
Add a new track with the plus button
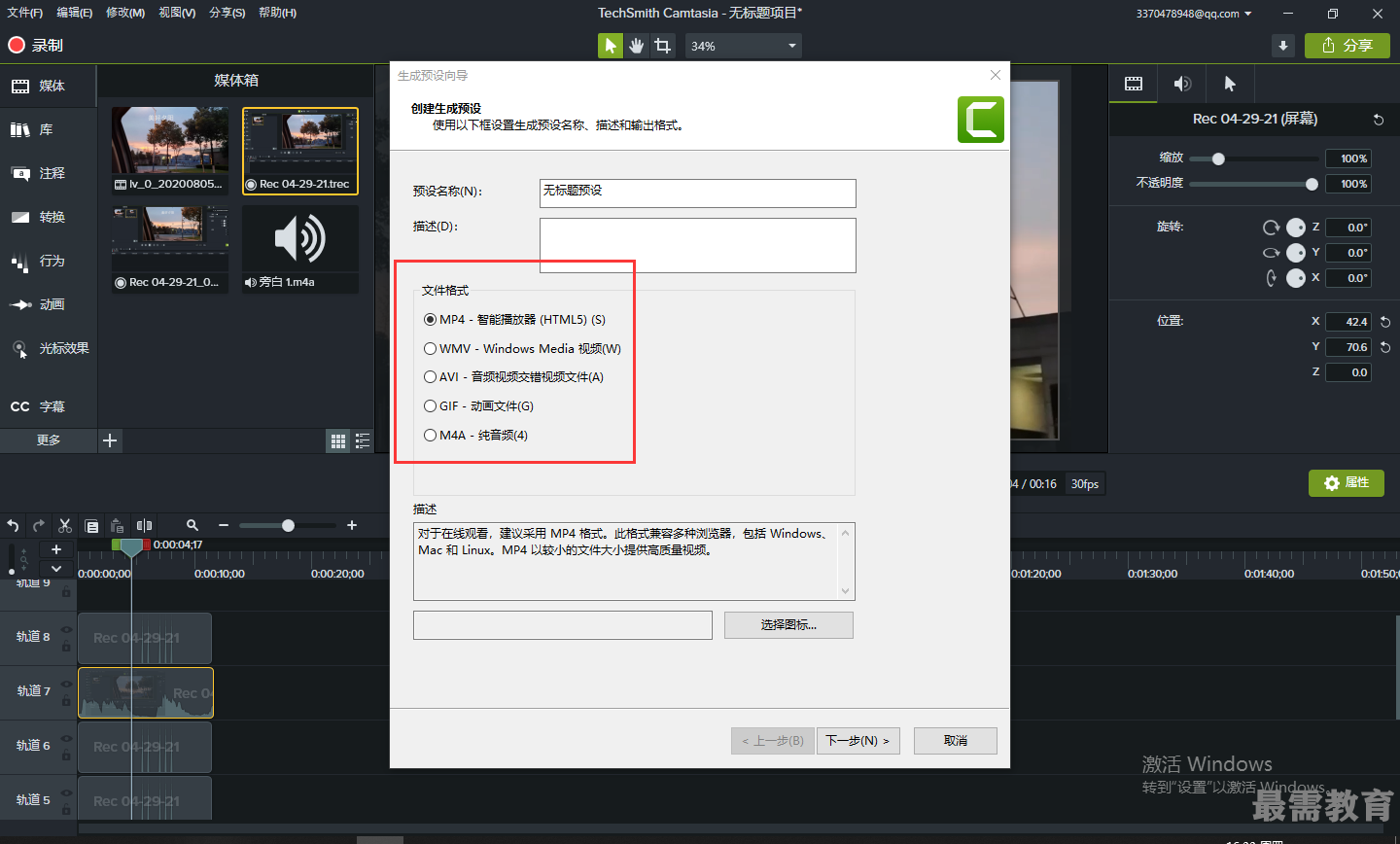(56, 549)
